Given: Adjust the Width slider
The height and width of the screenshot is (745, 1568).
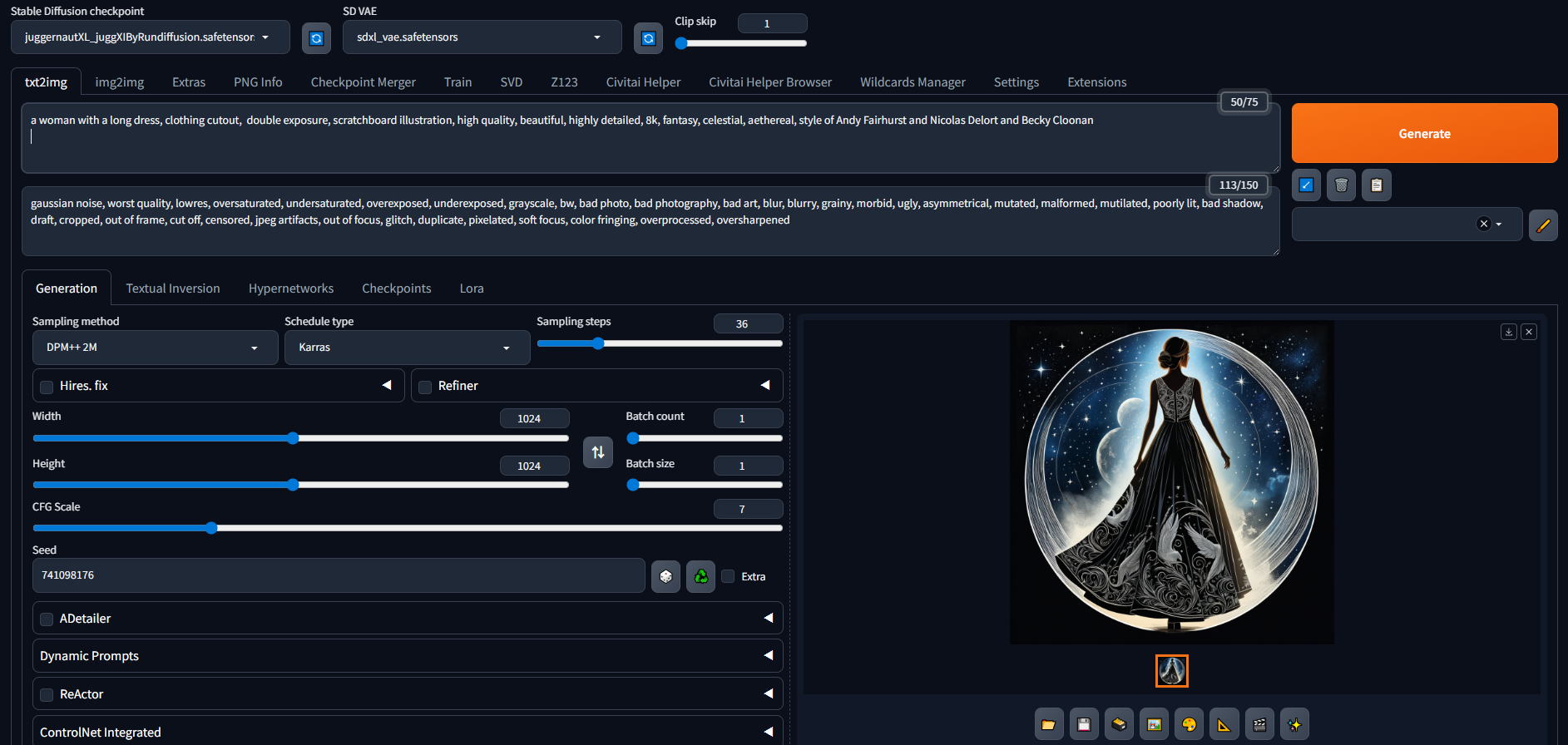Looking at the screenshot, I should pyautogui.click(x=301, y=438).
